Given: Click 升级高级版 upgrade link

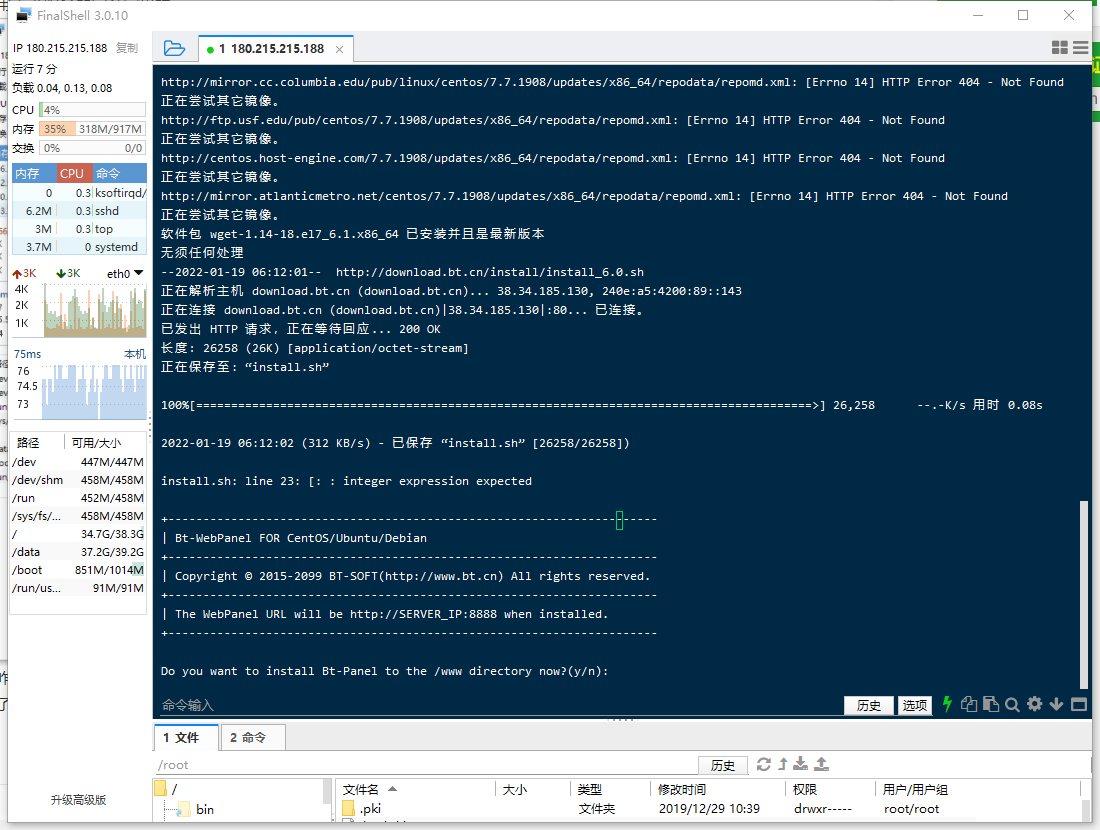Looking at the screenshot, I should [x=79, y=800].
